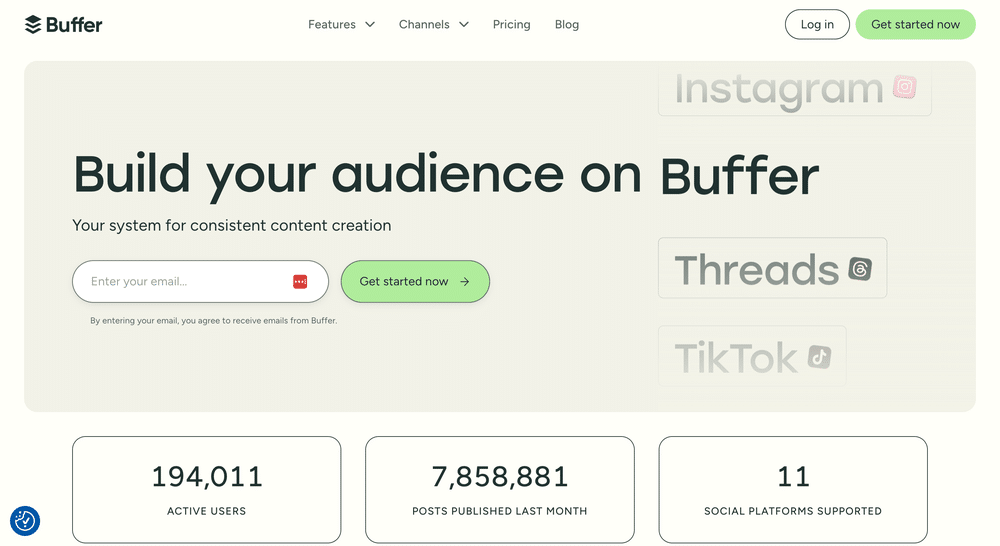Click the 194,011 active users figure
The image size is (1000, 546).
pyautogui.click(x=207, y=476)
